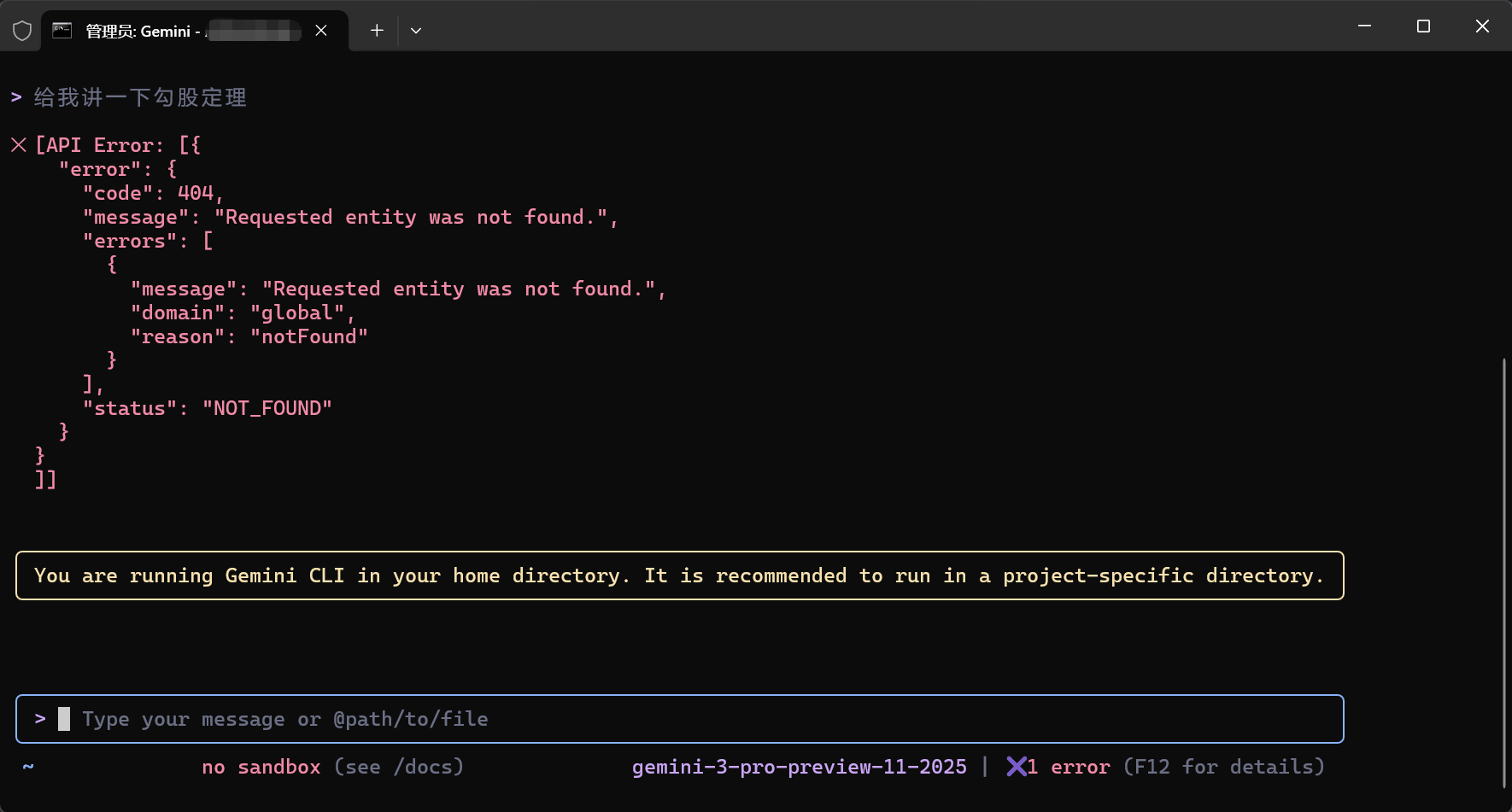Click the administrator shield icon in the title bar
The image size is (1512, 812).
pos(21,30)
